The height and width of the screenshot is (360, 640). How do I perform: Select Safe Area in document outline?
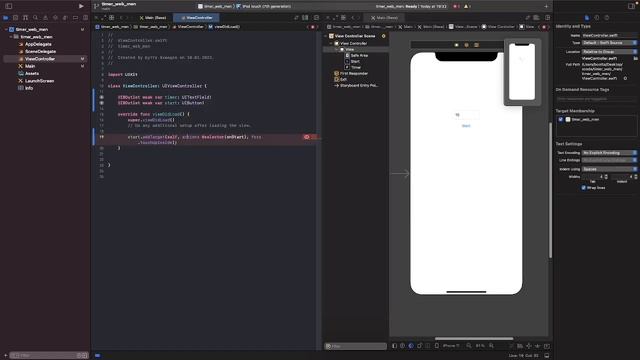(x=359, y=56)
